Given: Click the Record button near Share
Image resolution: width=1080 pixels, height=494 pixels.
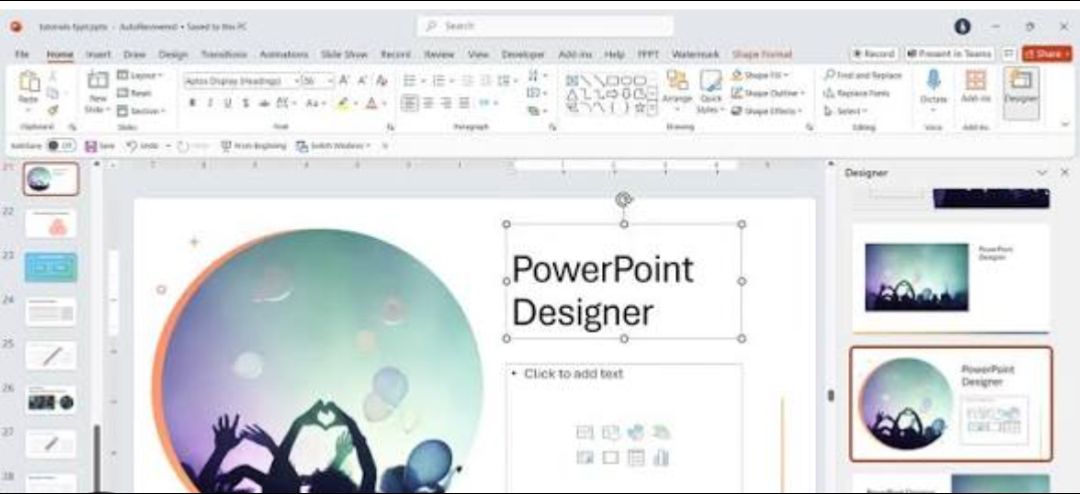Looking at the screenshot, I should (x=873, y=54).
